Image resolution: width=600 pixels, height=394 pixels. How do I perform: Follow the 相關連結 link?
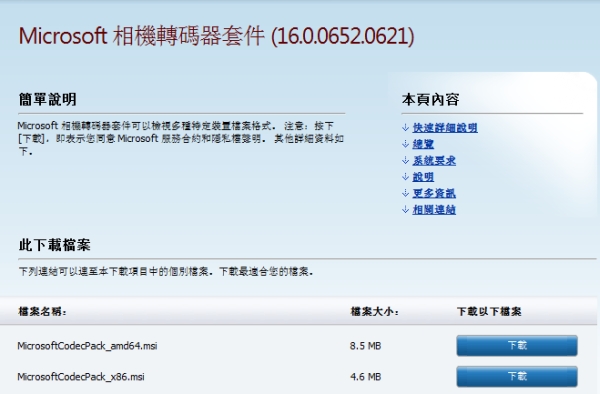click(434, 210)
